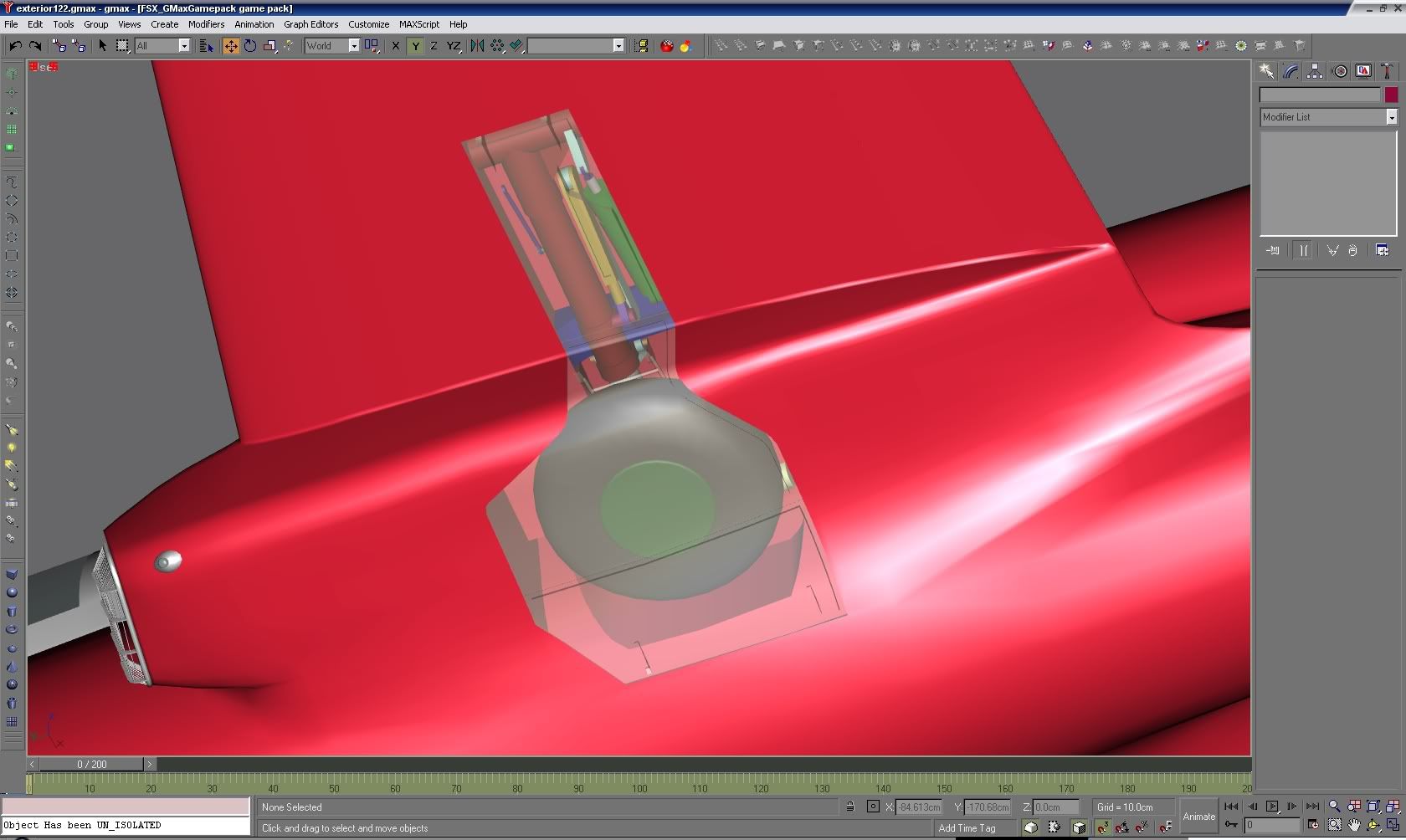Switch to the Utilities hammer panel
Viewport: 1406px width, 840px height.
click(1387, 71)
